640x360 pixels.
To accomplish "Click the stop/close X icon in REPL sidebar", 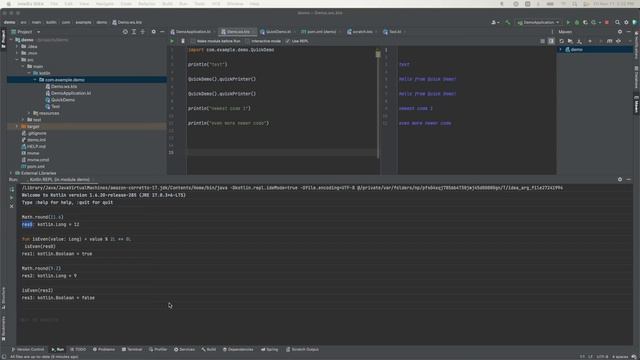I will click(11, 206).
